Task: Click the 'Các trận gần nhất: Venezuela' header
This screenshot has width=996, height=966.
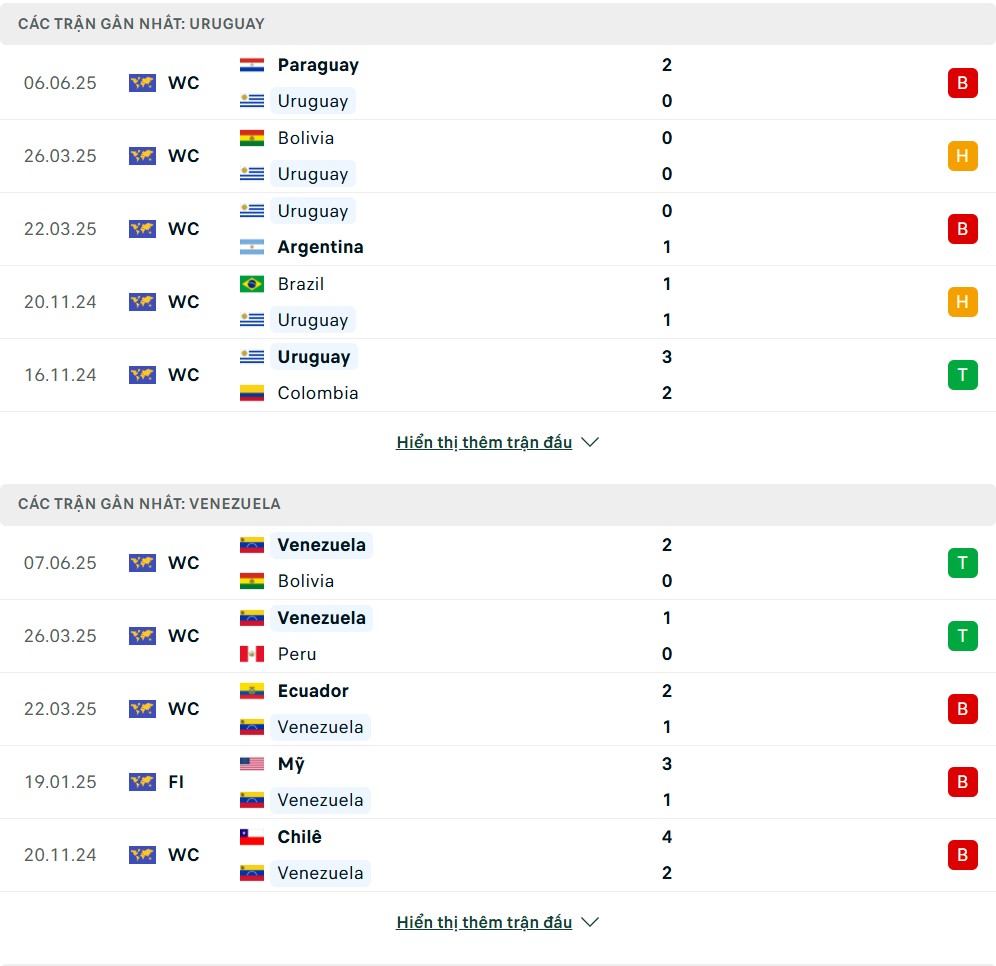Action: (x=498, y=504)
